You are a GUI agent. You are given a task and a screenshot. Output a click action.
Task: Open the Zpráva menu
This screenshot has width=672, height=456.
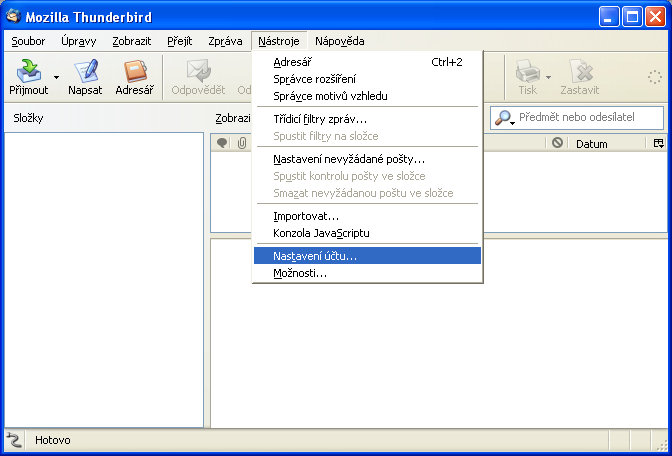click(x=225, y=41)
